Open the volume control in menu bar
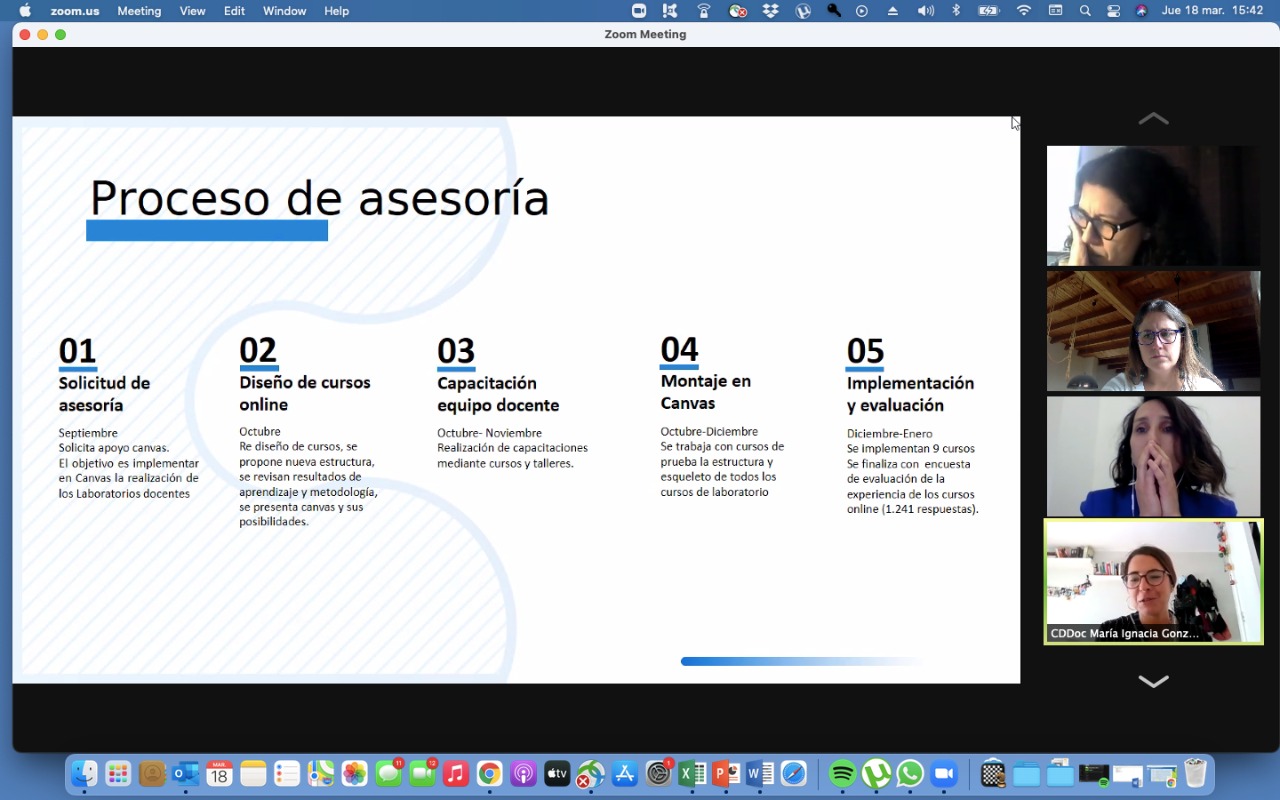Screen dimensions: 1280x800 (x=926, y=11)
